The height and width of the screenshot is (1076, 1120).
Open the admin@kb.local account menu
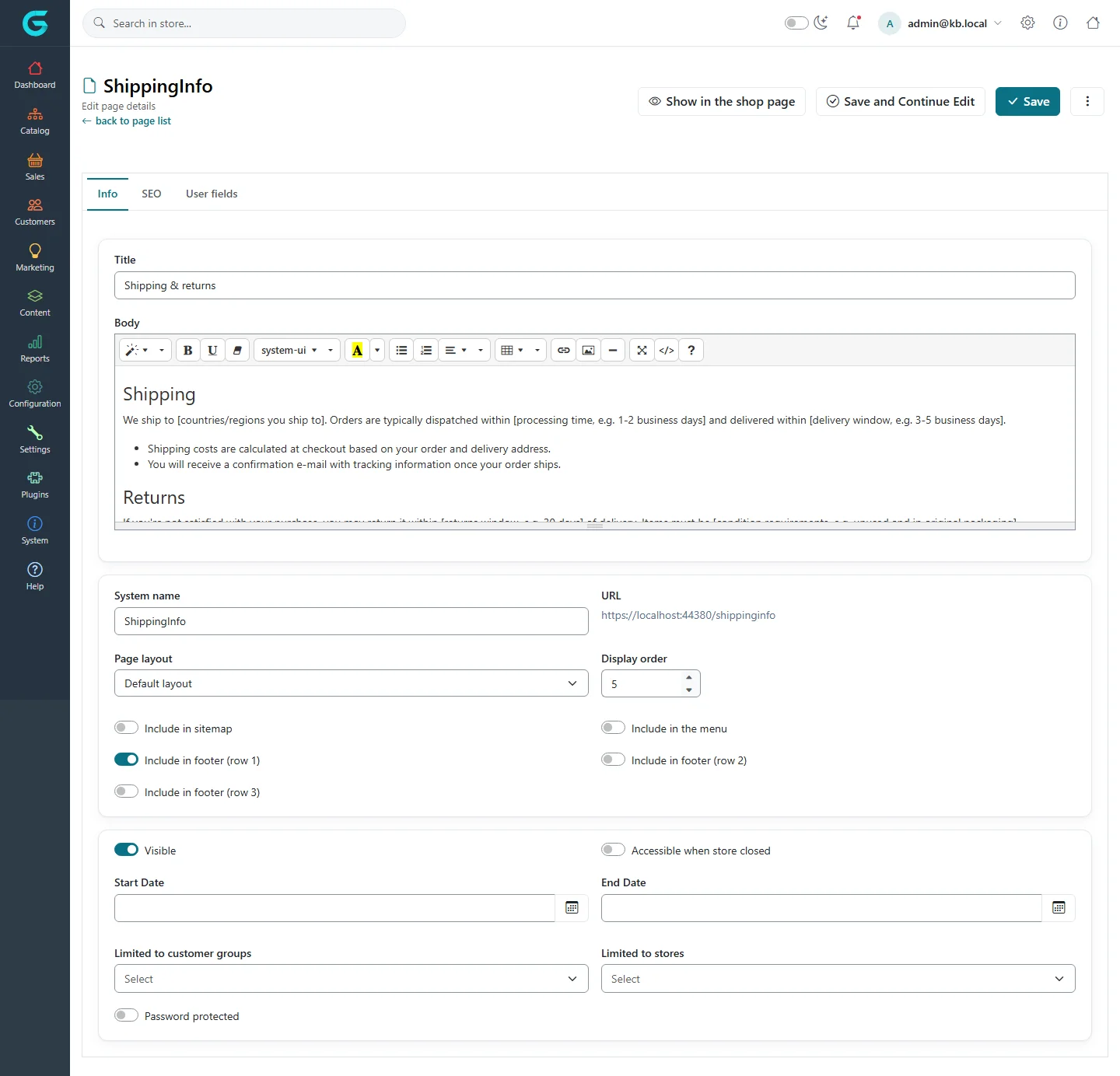click(941, 23)
